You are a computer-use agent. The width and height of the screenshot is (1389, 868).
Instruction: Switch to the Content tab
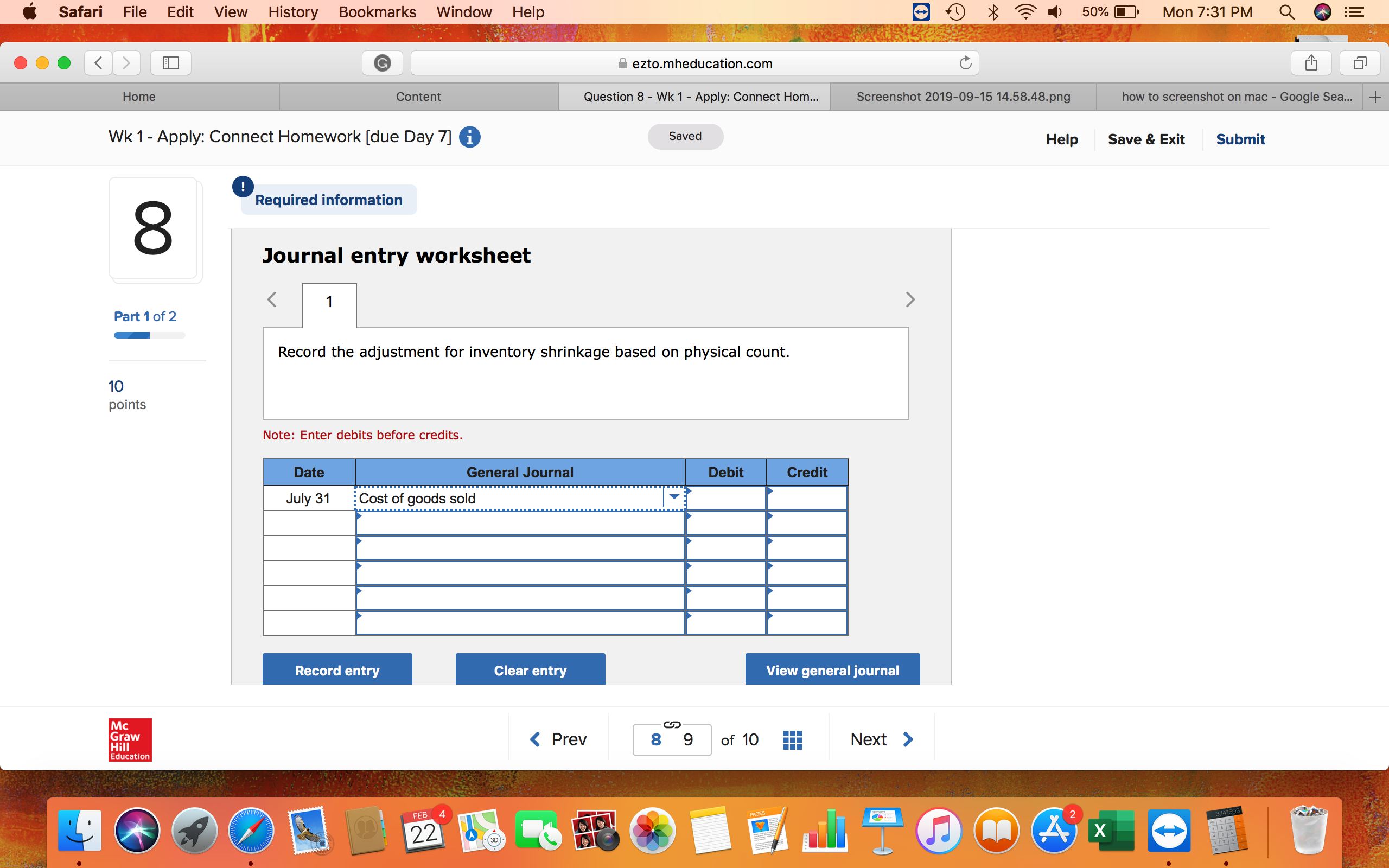coord(418,97)
